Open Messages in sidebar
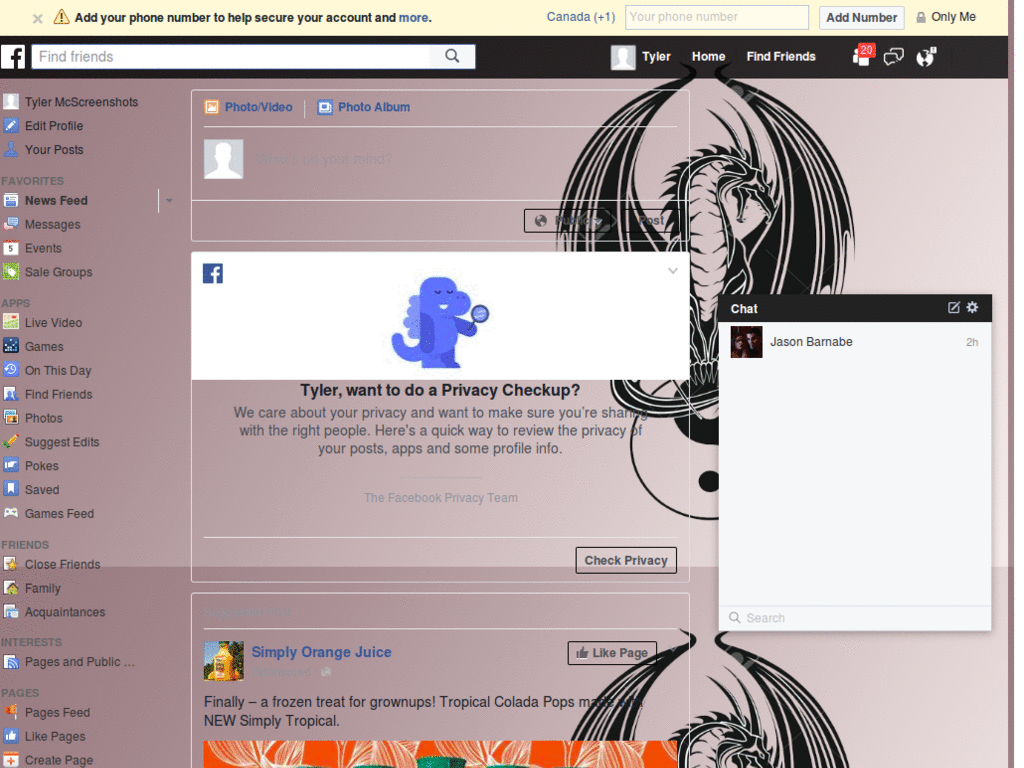This screenshot has width=1024, height=768. pyautogui.click(x=42, y=224)
